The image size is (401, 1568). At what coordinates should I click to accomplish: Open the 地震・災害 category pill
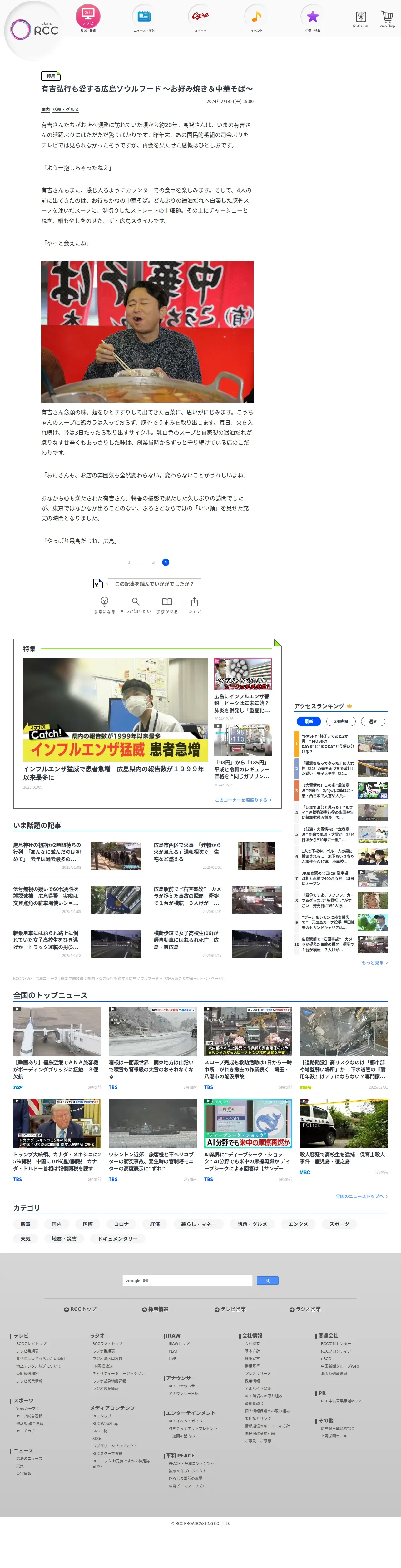[64, 1239]
